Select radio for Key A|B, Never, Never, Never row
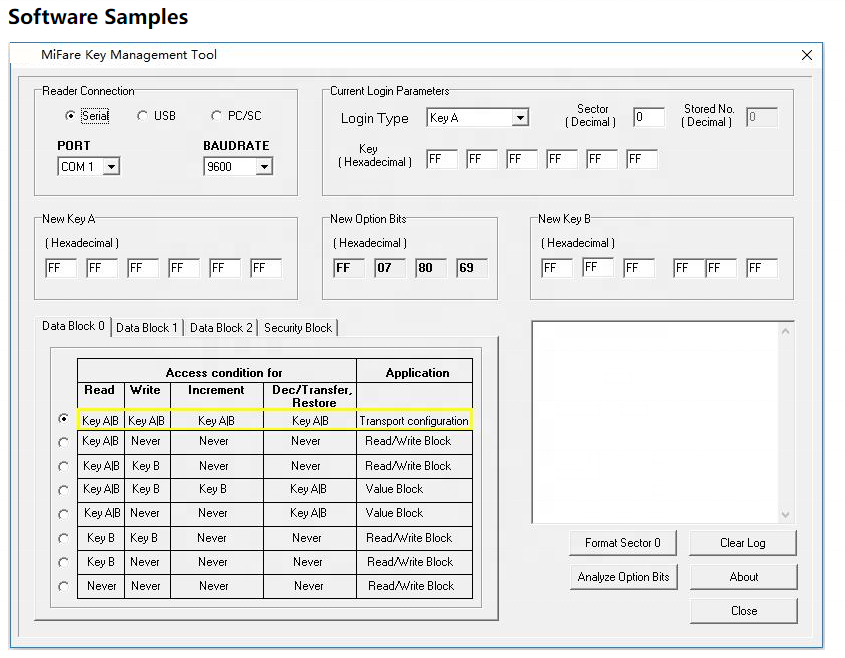 point(64,442)
